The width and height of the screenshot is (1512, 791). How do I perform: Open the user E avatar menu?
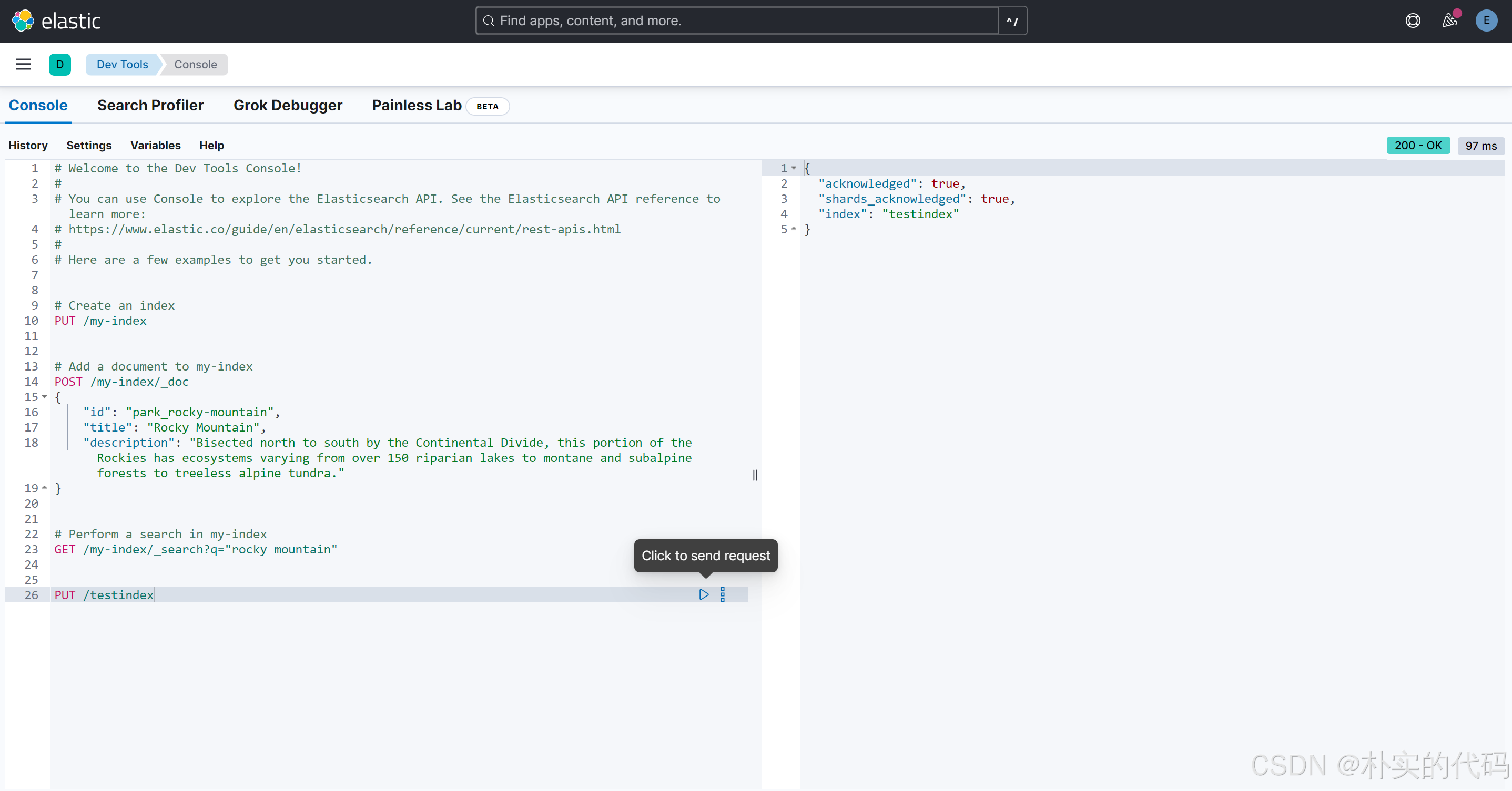1486,21
